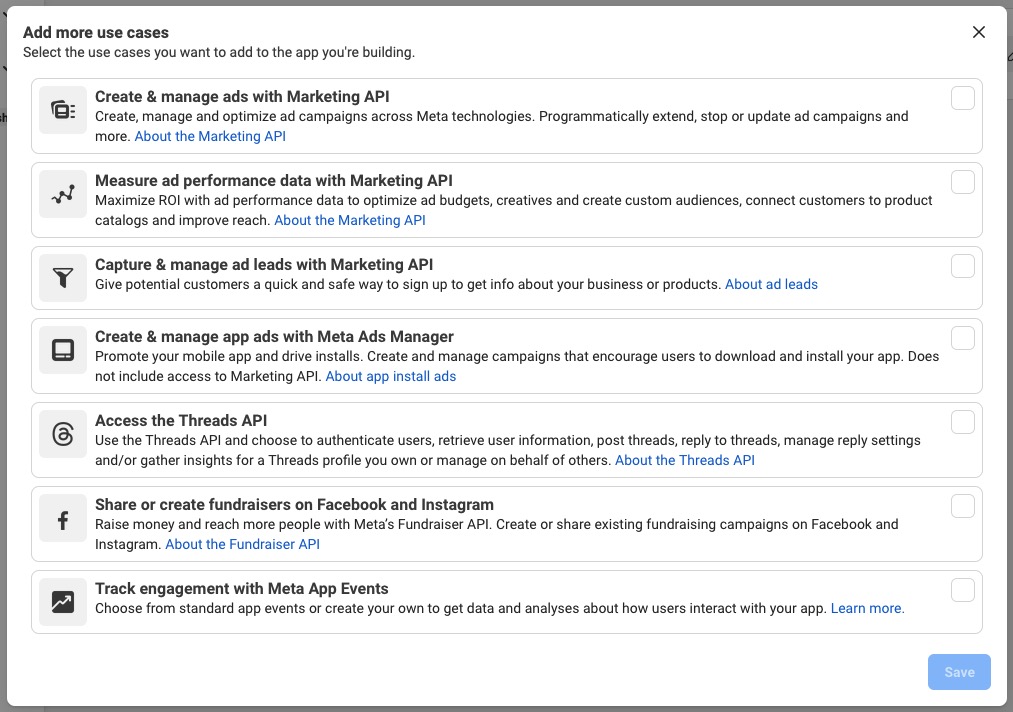This screenshot has width=1013, height=712.
Task: Open the About the Fundraiser API link
Action: 242,544
